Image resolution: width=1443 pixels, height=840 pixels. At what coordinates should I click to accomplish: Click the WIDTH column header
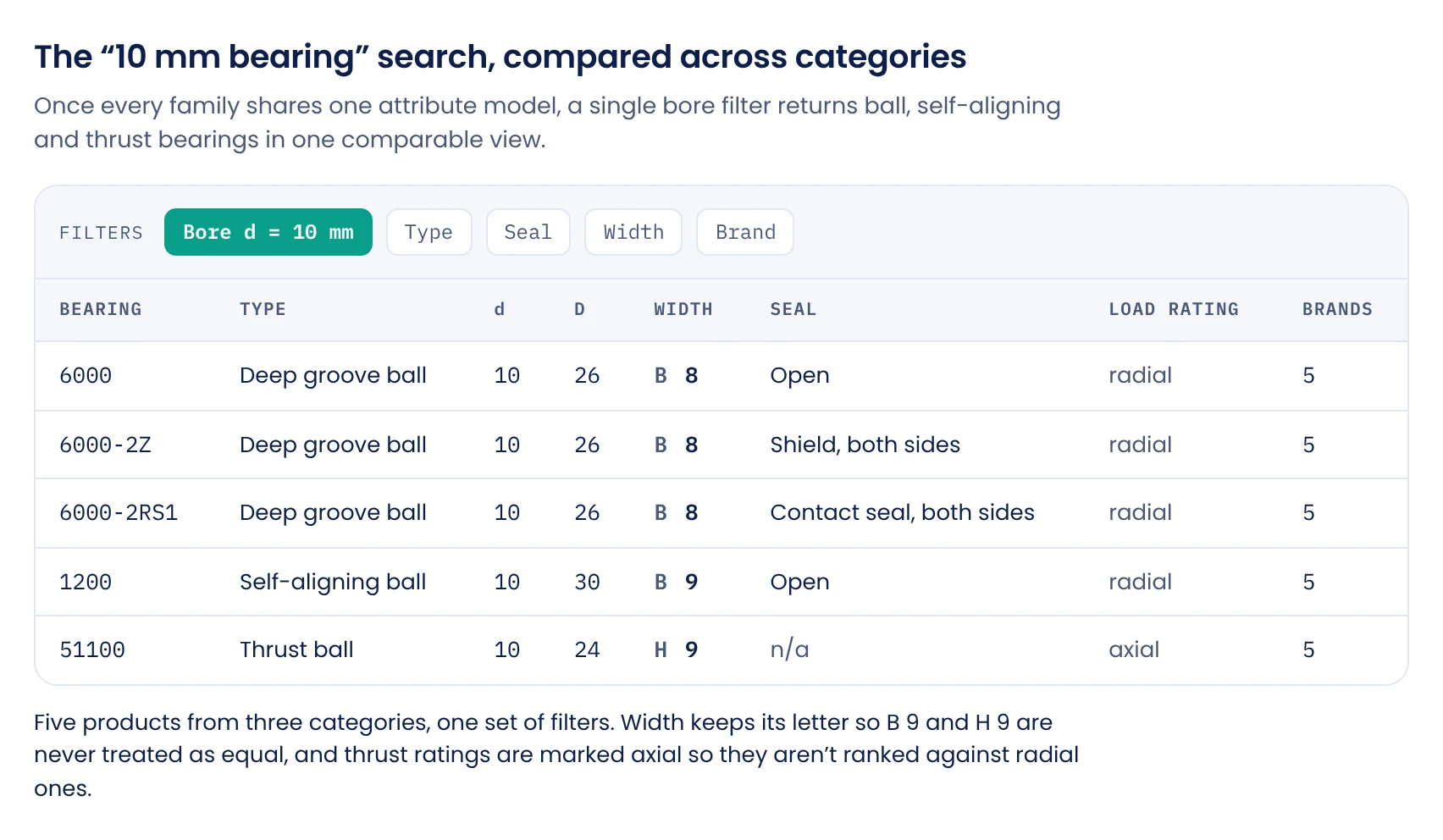coord(683,309)
